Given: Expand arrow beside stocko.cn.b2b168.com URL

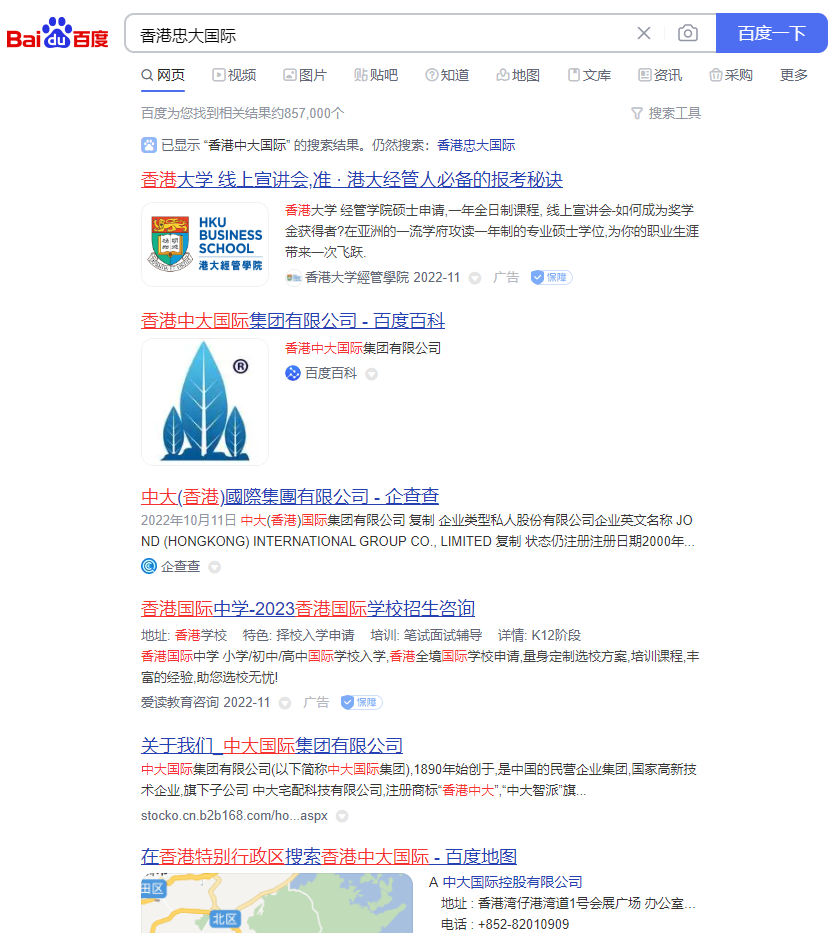Looking at the screenshot, I should tap(342, 816).
